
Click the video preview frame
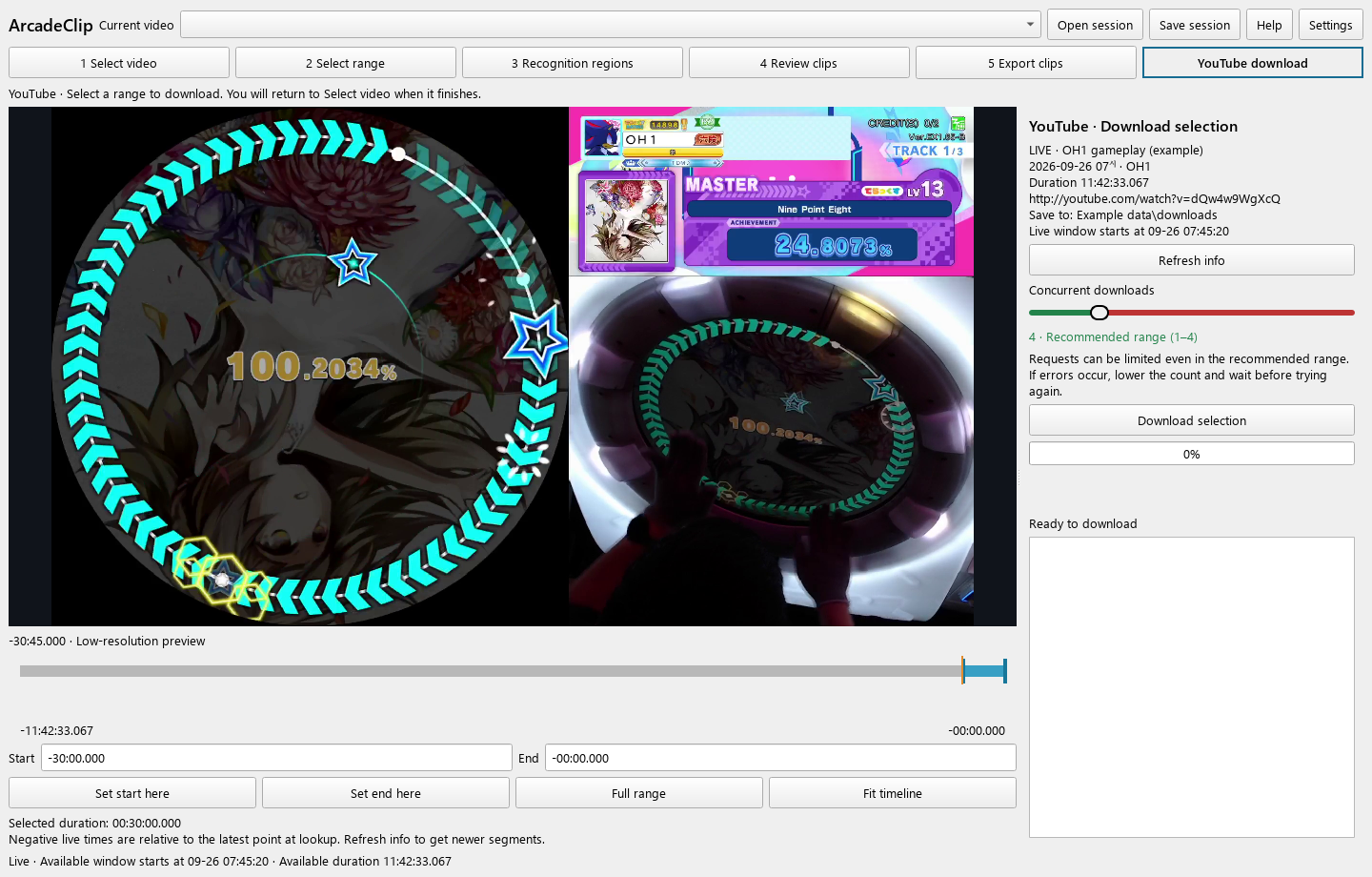pos(513,366)
